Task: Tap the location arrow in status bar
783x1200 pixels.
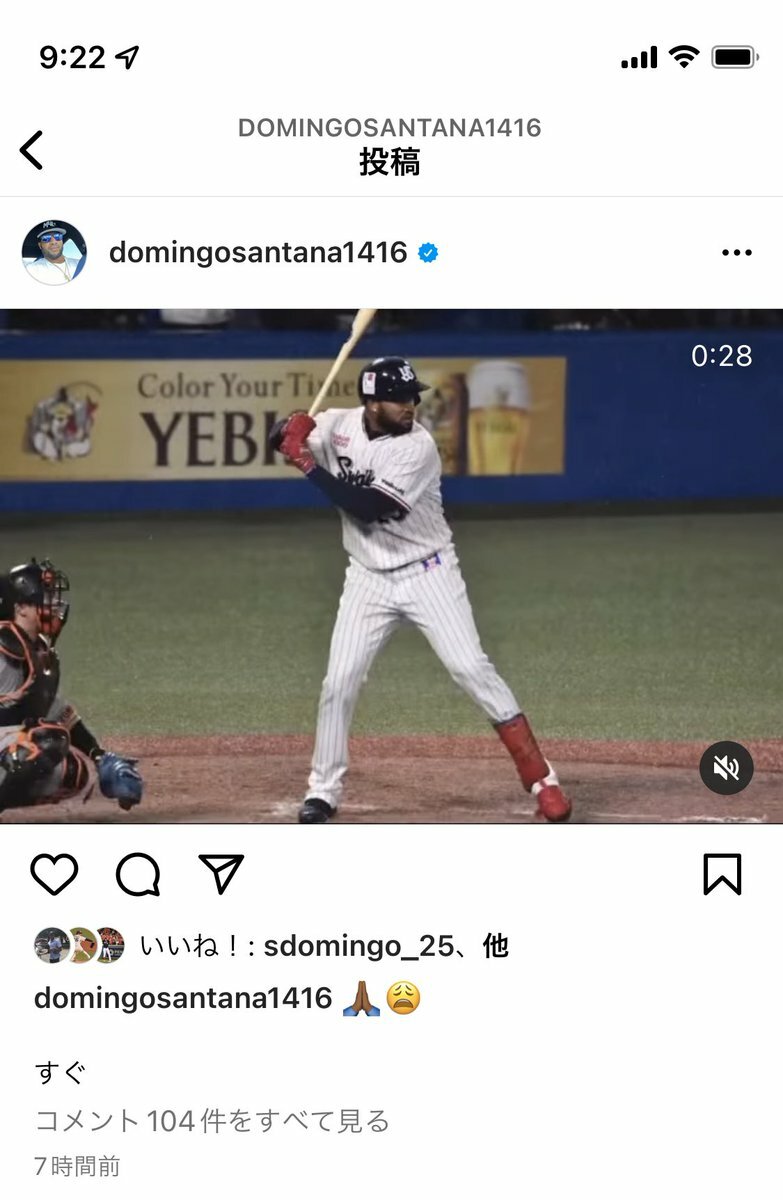Action: coord(127,57)
